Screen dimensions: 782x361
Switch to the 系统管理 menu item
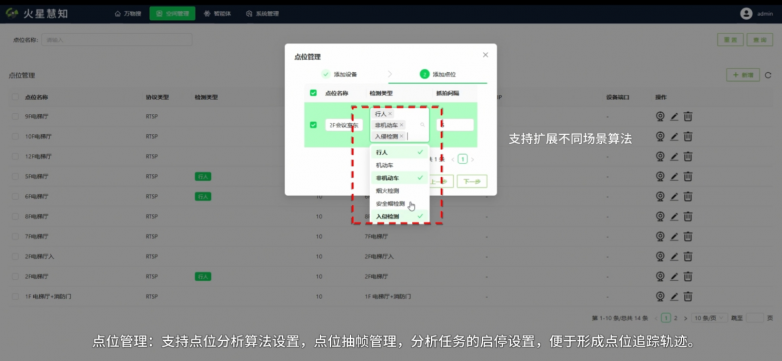(x=262, y=13)
